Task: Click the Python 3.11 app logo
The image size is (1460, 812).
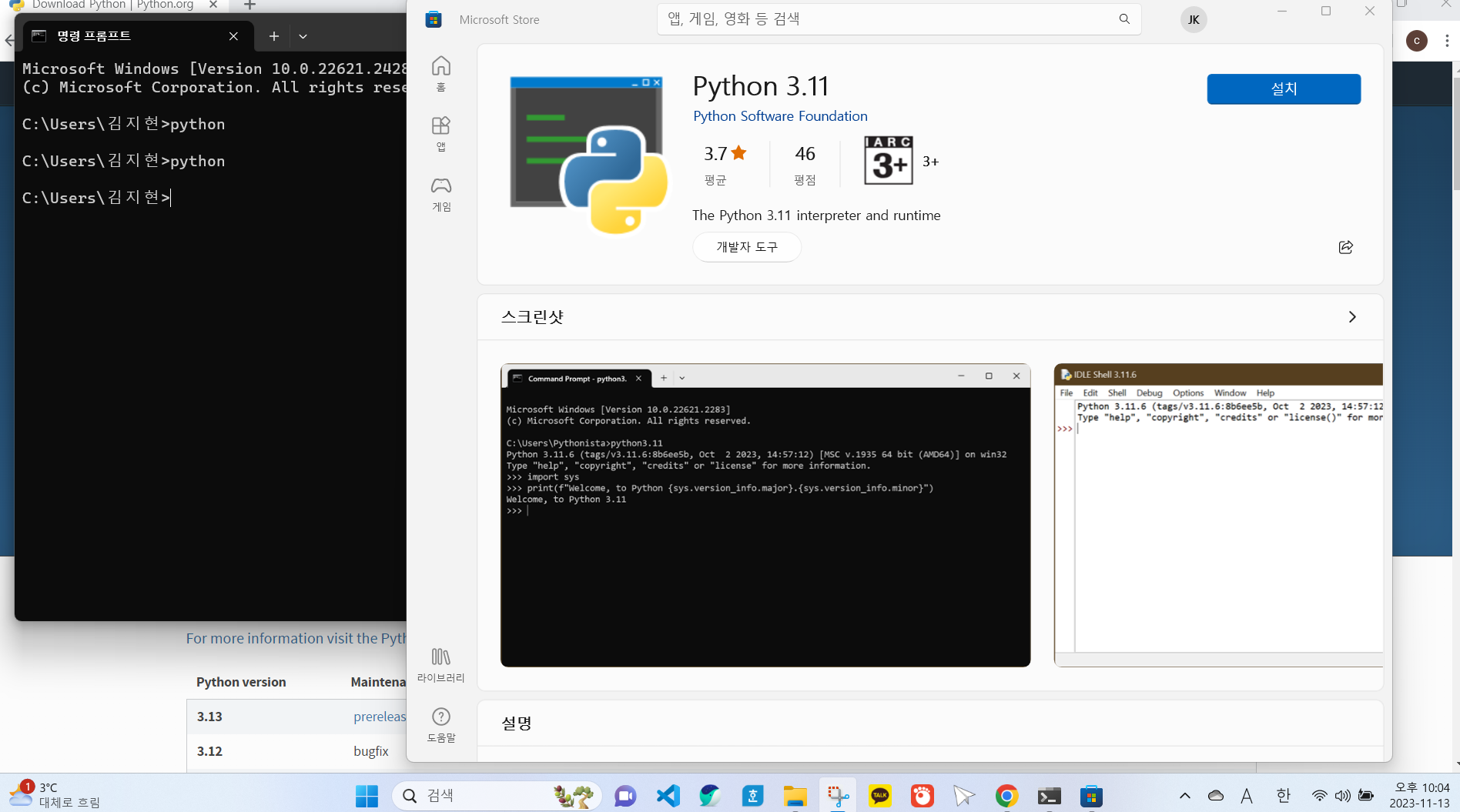Action: pyautogui.click(x=588, y=155)
